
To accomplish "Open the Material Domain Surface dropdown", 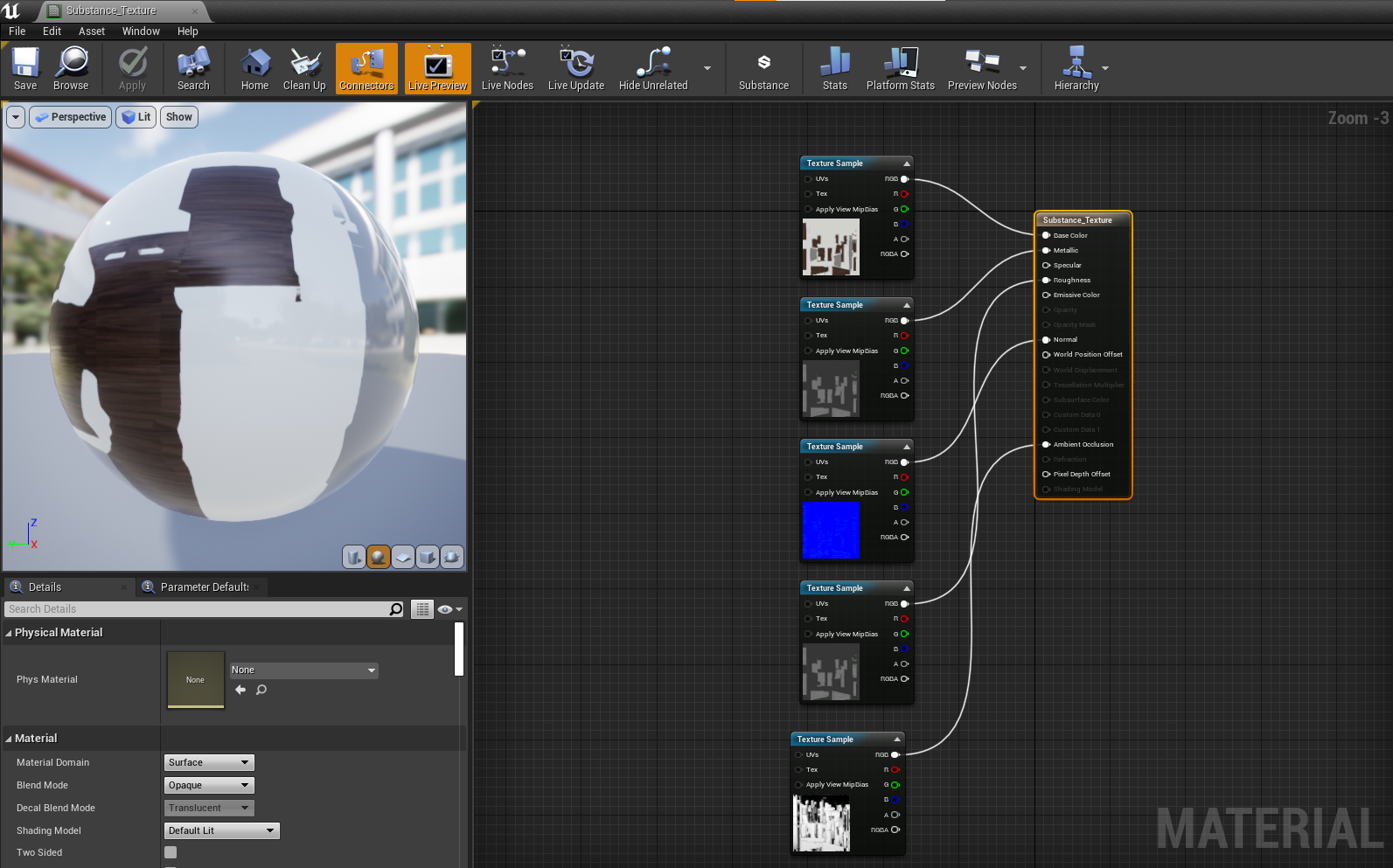I will coord(209,762).
